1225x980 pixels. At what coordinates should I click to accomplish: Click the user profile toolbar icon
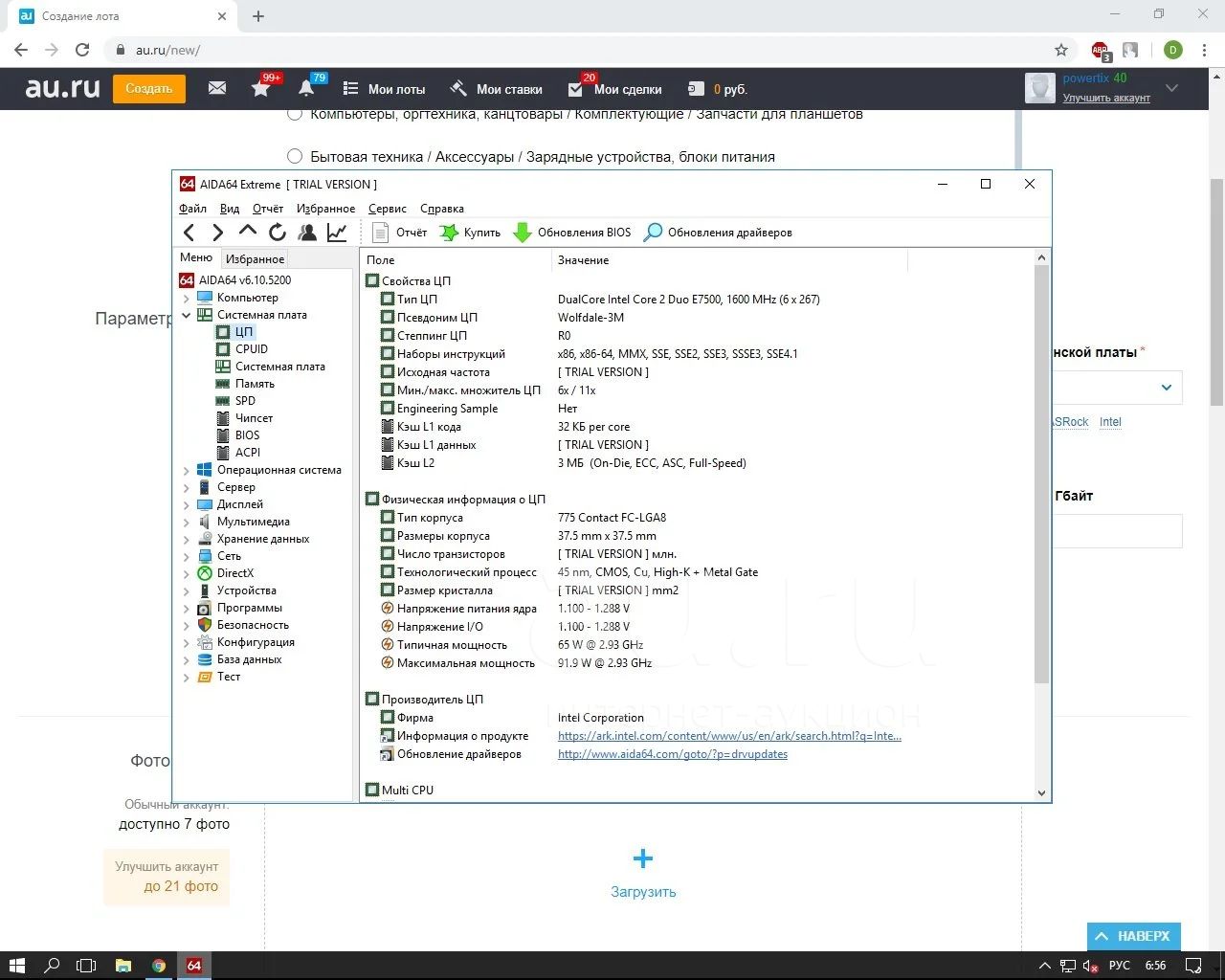307,232
